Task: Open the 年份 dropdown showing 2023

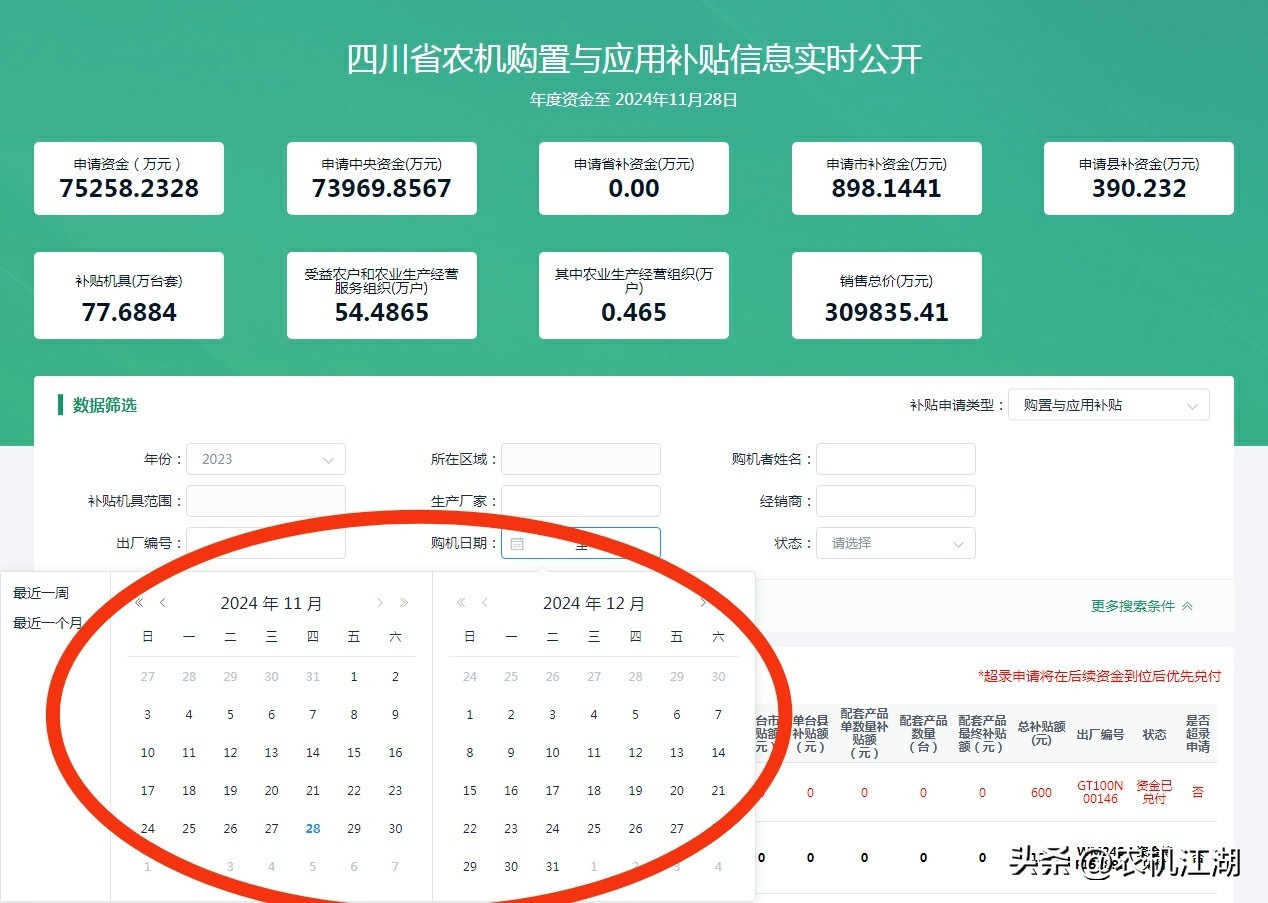Action: point(266,459)
